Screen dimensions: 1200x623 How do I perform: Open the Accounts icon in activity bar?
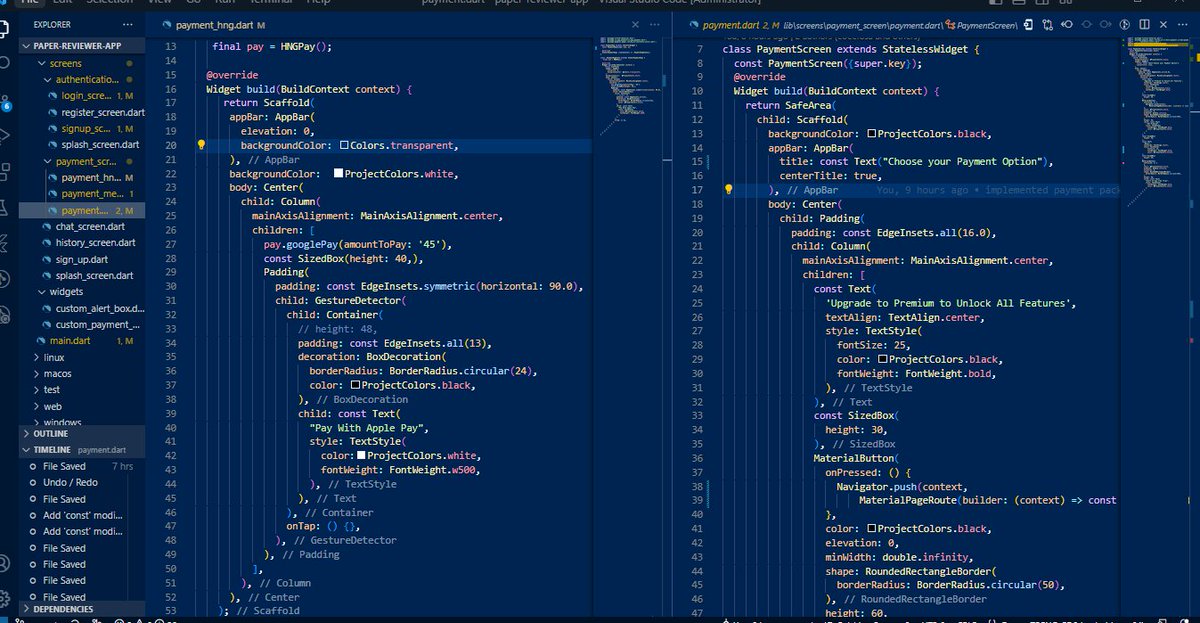click(x=5, y=563)
